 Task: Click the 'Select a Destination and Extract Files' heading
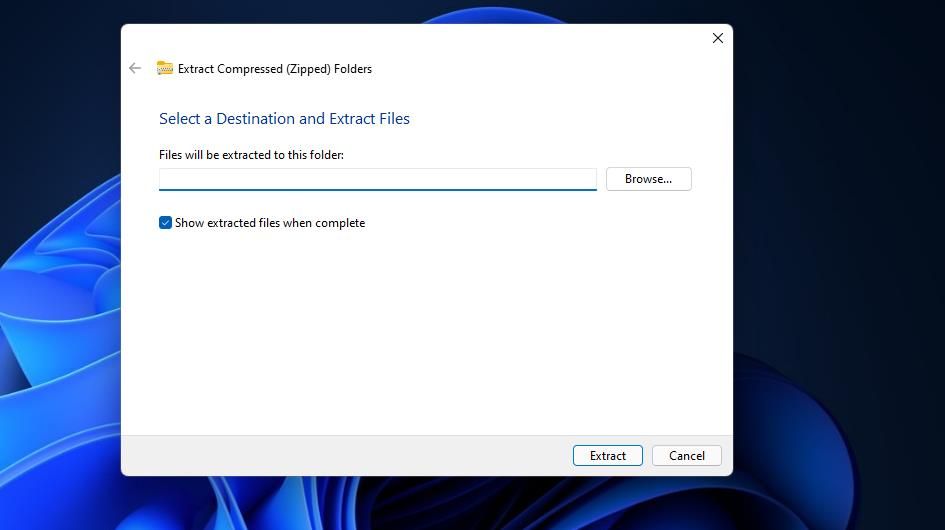(x=284, y=119)
